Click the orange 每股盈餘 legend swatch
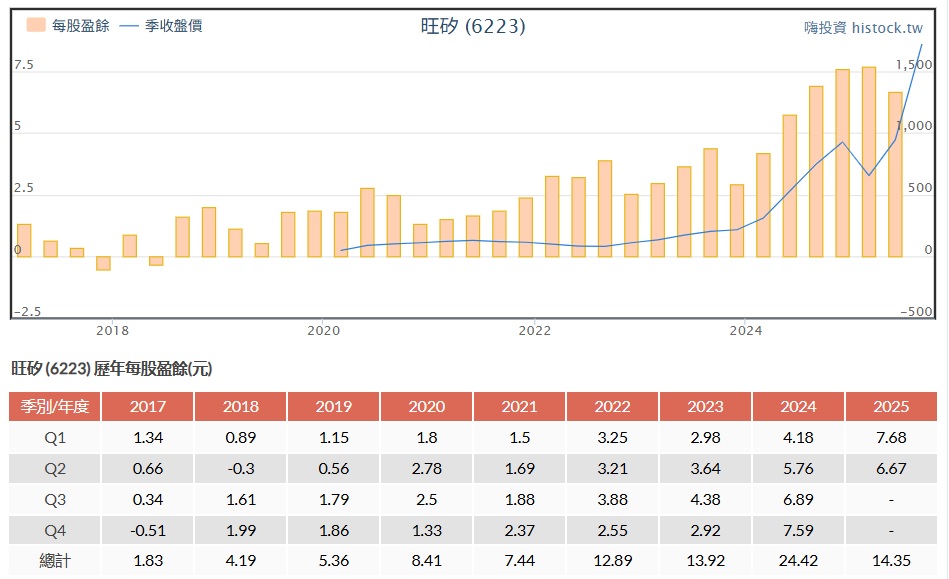Viewport: 949px width, 579px height. (x=36, y=26)
